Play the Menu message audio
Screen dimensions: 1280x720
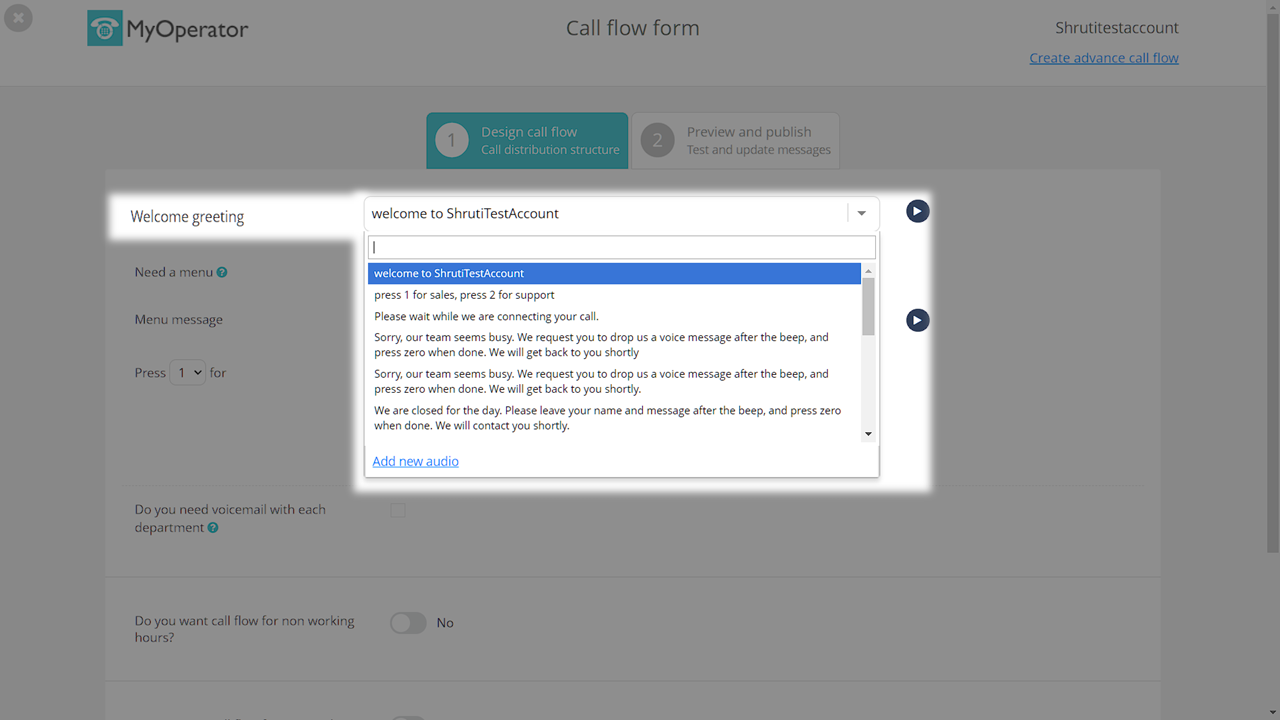[917, 320]
